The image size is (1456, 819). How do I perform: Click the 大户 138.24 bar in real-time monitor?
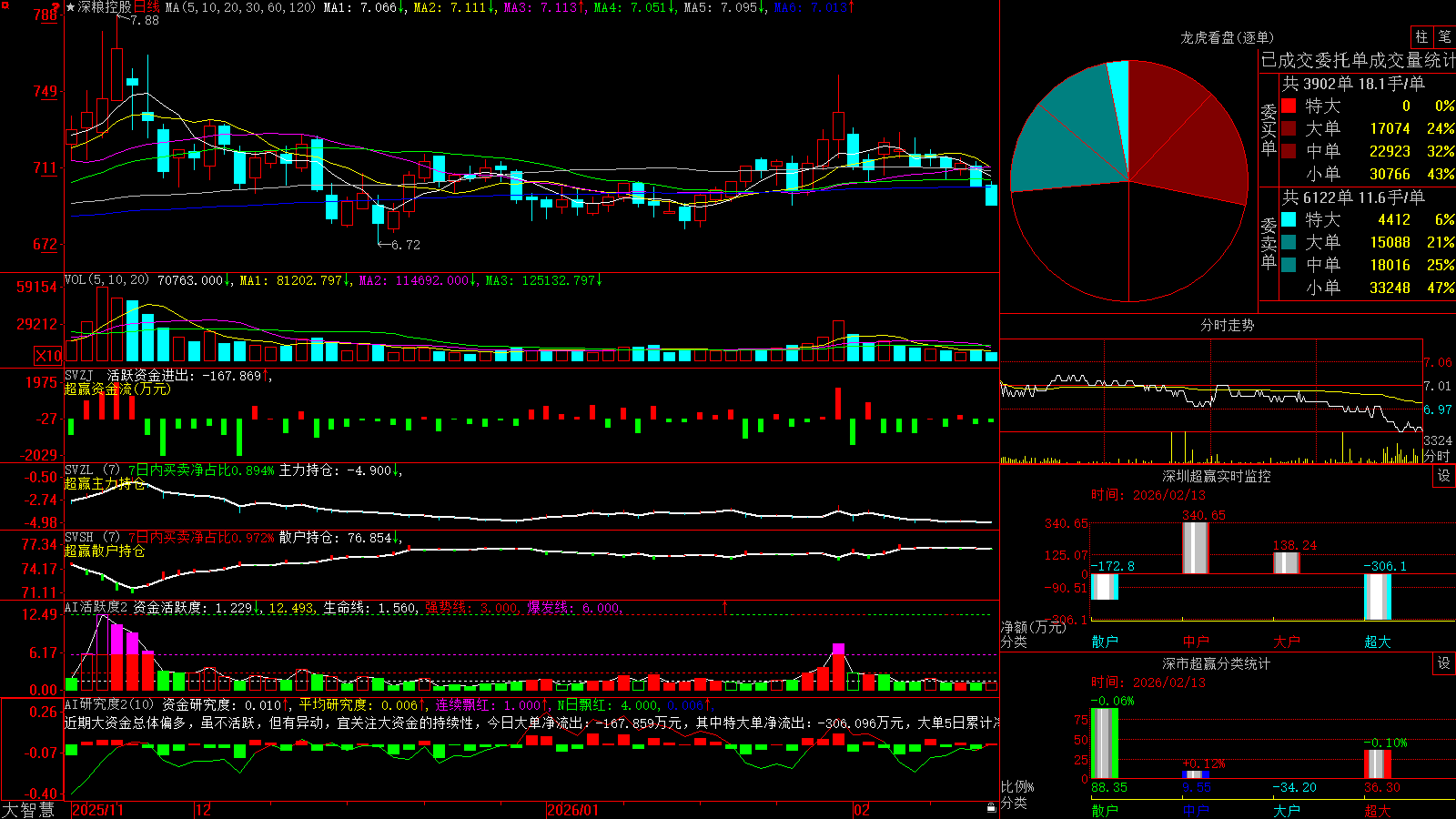tap(1287, 563)
